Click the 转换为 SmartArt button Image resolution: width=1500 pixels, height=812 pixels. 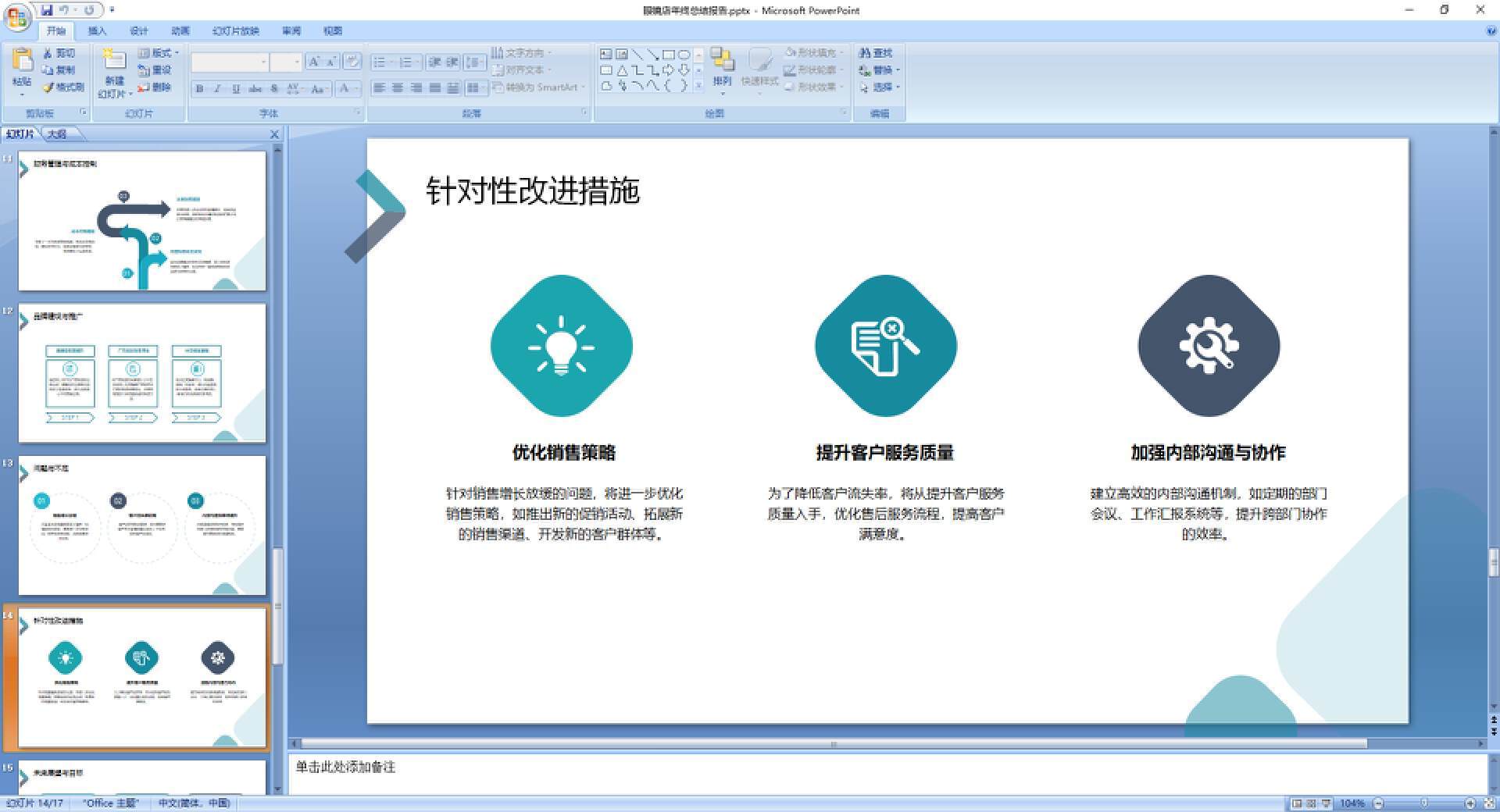(x=535, y=87)
